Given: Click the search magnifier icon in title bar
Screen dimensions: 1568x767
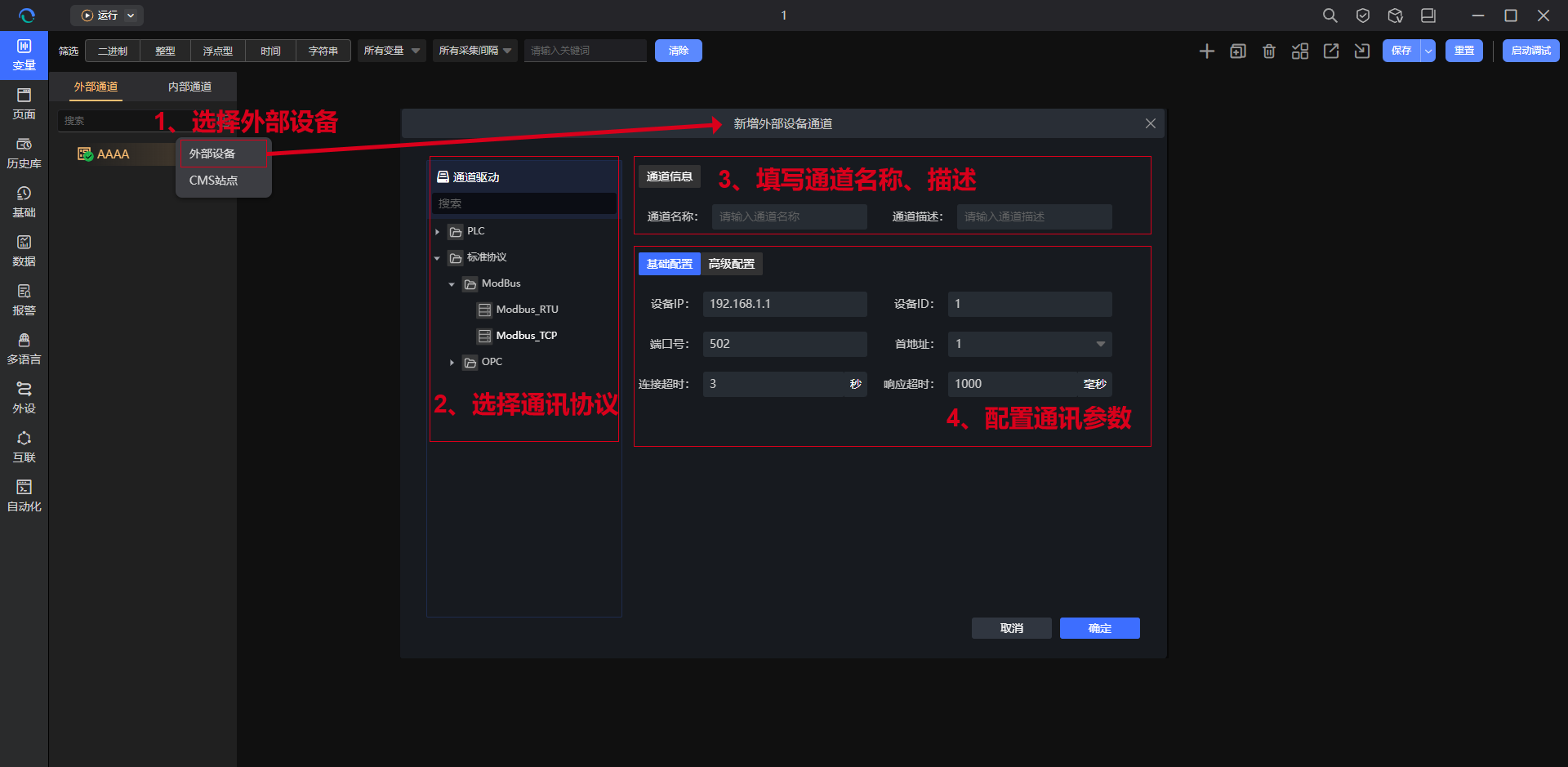Looking at the screenshot, I should pos(1330,16).
